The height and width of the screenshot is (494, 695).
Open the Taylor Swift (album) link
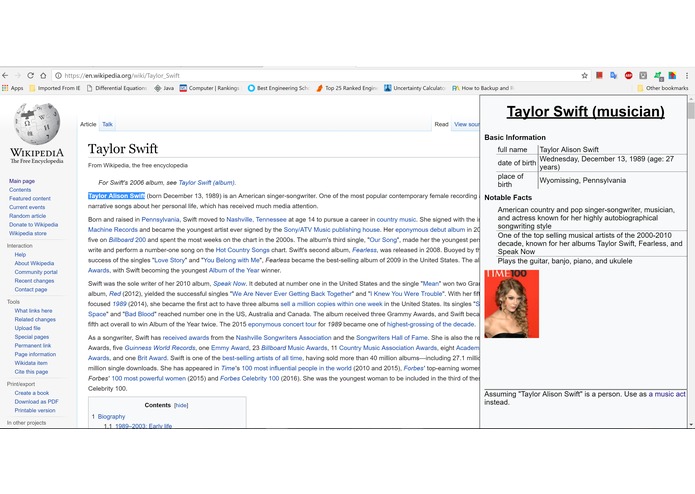(x=207, y=183)
